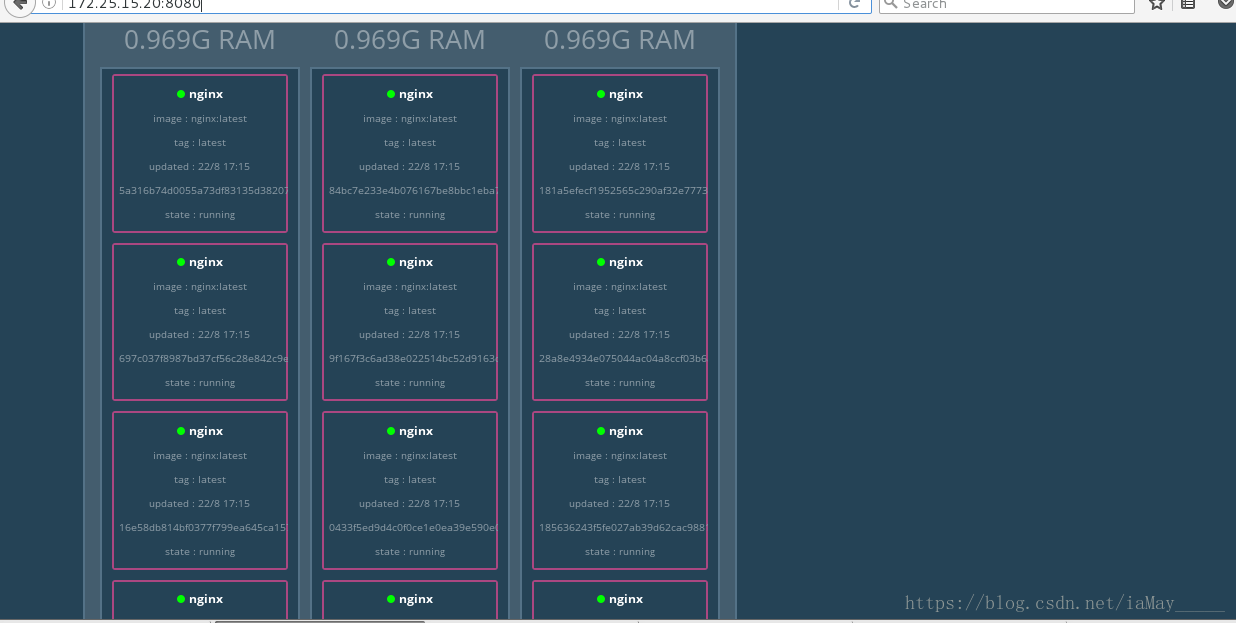The image size is (1236, 623).
Task: Click the green status dot on container 5a316b74
Action: [x=181, y=94]
